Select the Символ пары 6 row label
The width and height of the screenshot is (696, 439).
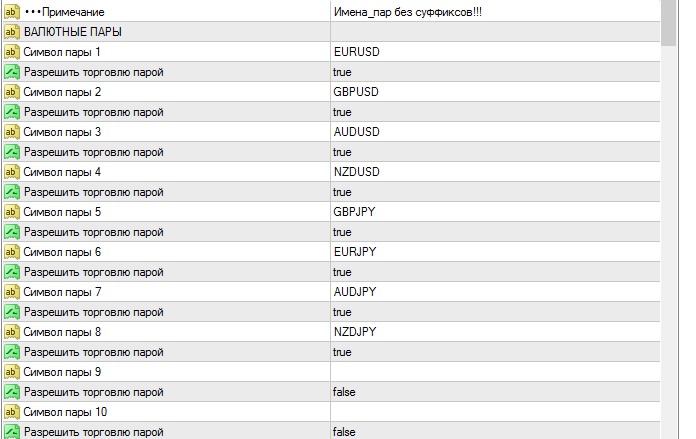tap(62, 252)
